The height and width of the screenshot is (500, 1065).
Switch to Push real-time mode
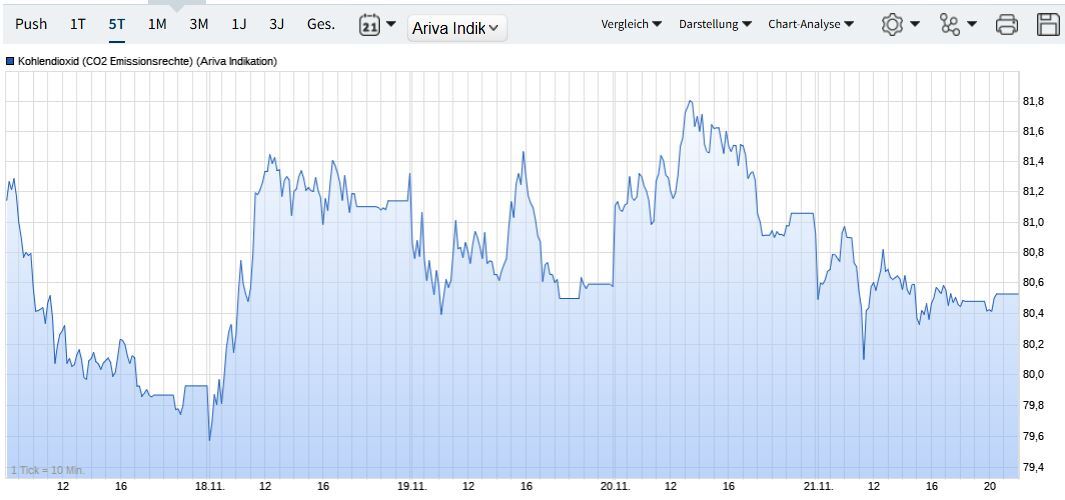click(x=31, y=24)
